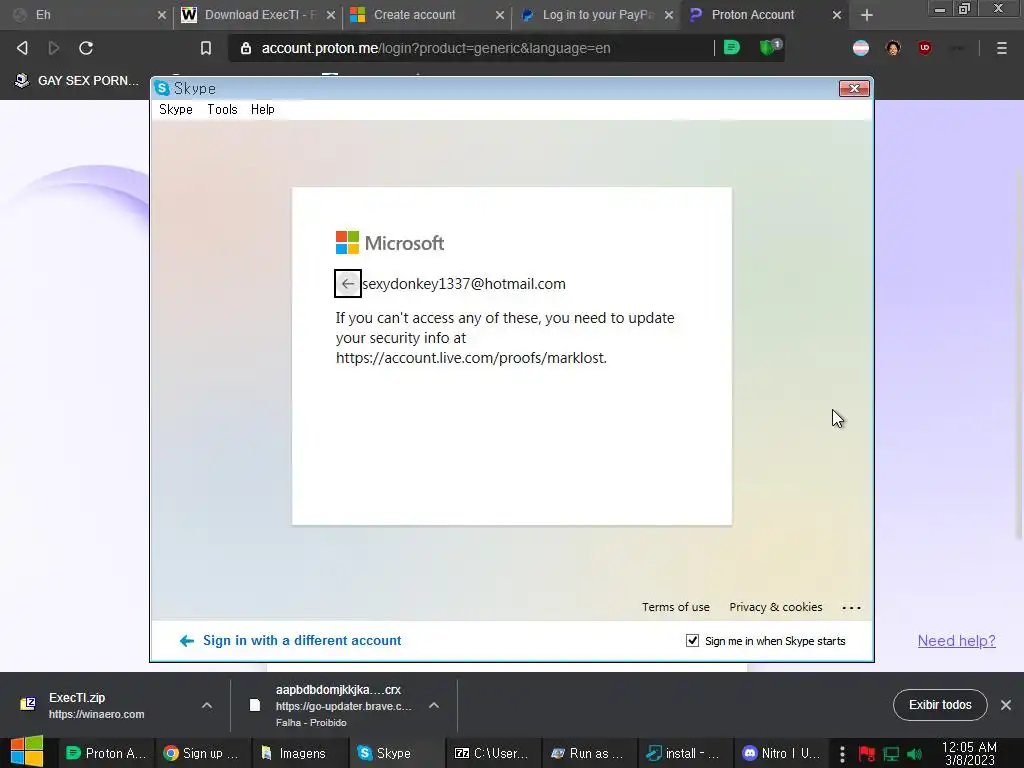Open the volume tray icon
The height and width of the screenshot is (768, 1024).
pyautogui.click(x=914, y=754)
